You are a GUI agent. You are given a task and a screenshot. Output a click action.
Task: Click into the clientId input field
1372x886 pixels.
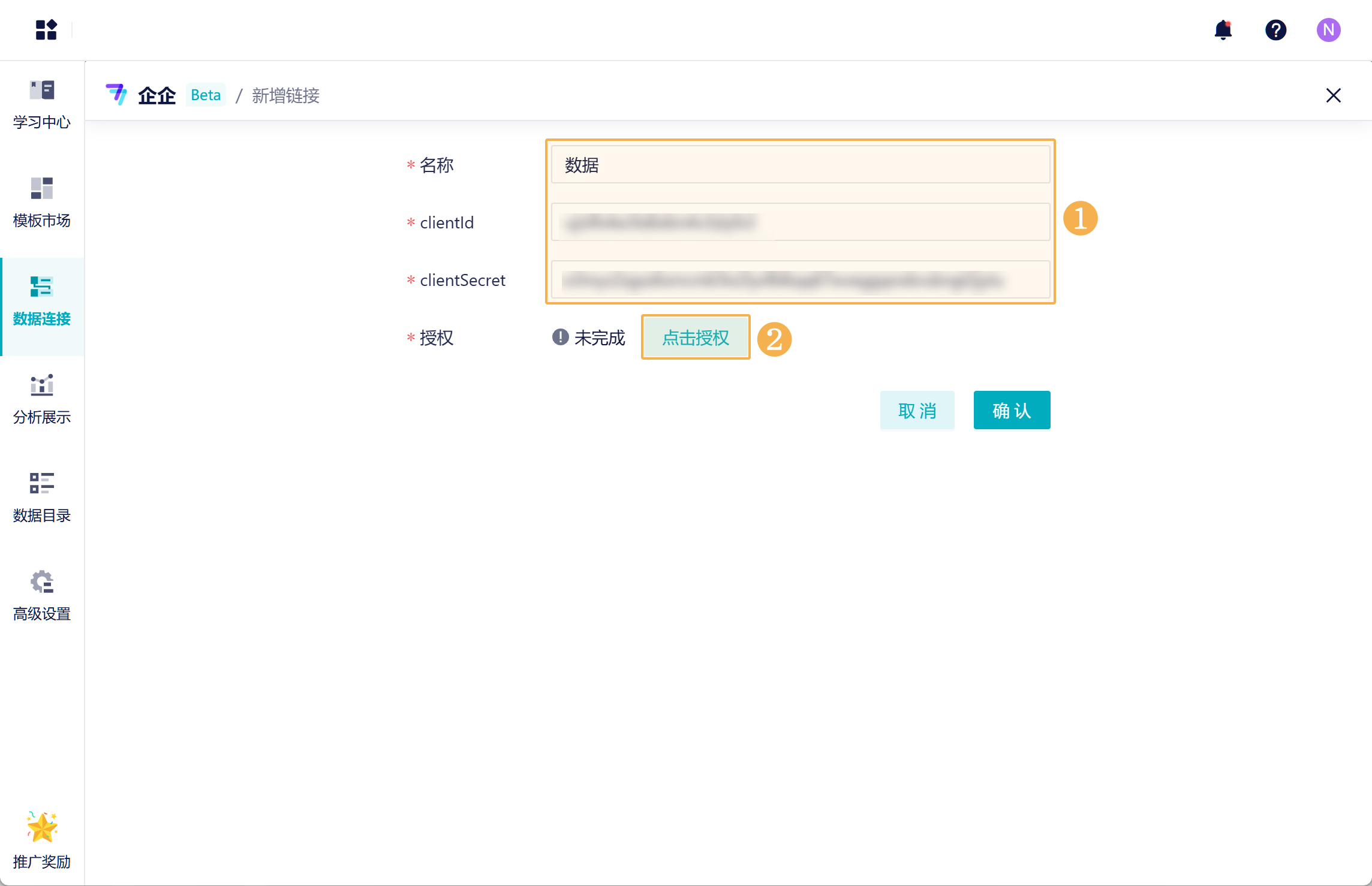[x=800, y=222]
